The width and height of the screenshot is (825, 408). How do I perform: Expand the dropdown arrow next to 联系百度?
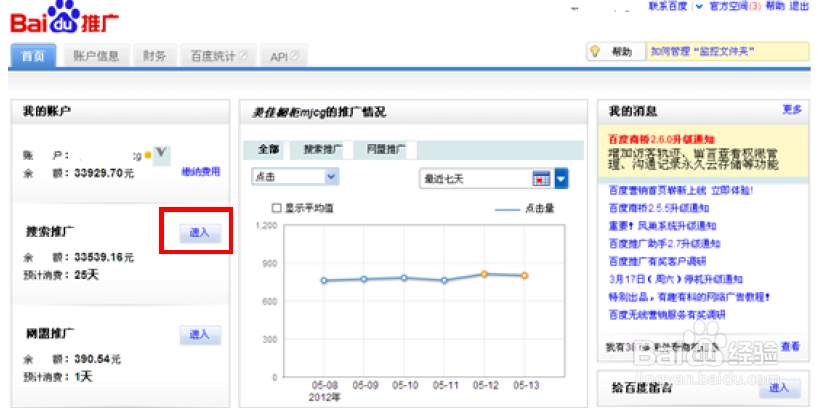699,7
